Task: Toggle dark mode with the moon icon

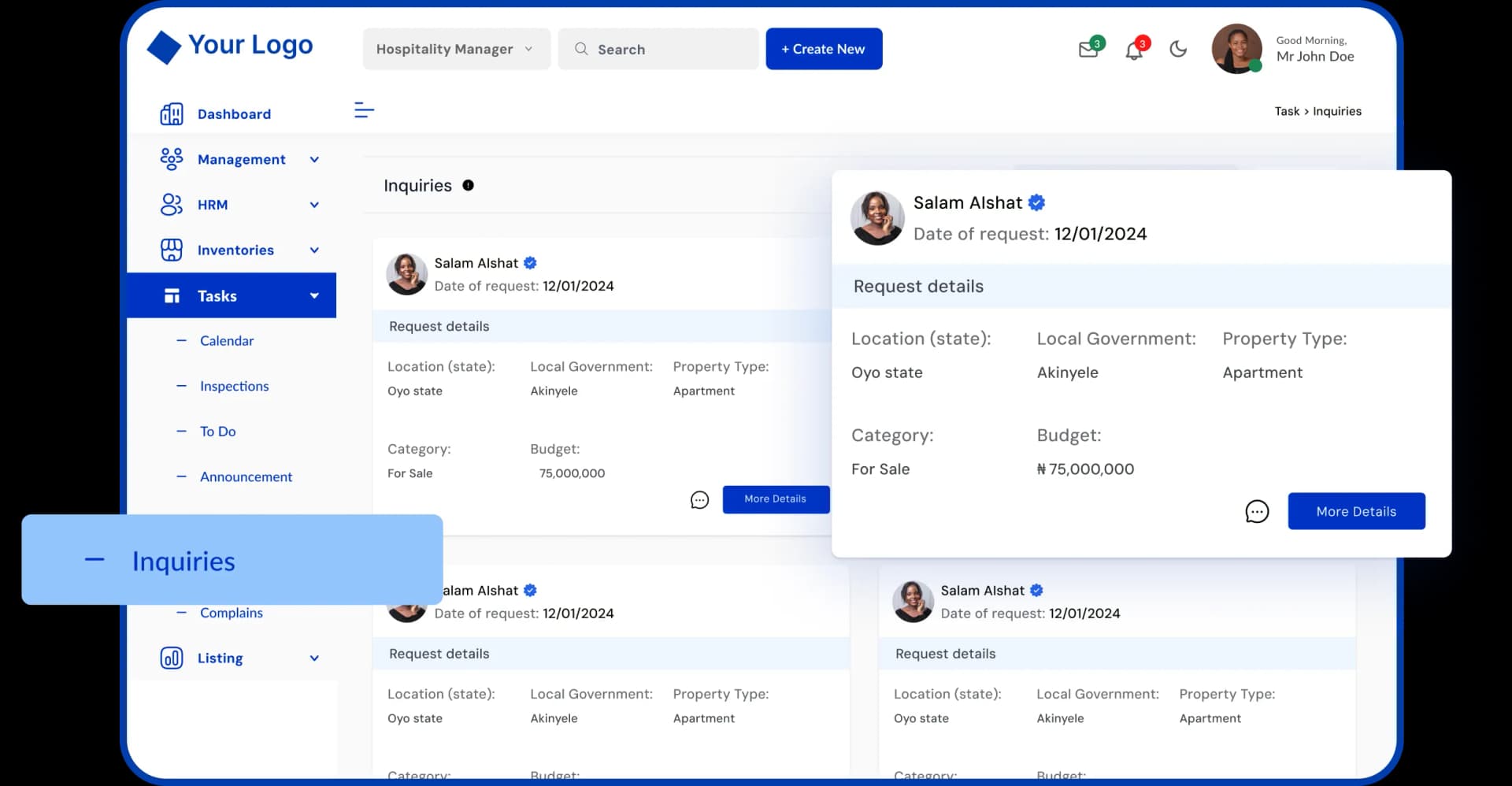Action: 1177,49
